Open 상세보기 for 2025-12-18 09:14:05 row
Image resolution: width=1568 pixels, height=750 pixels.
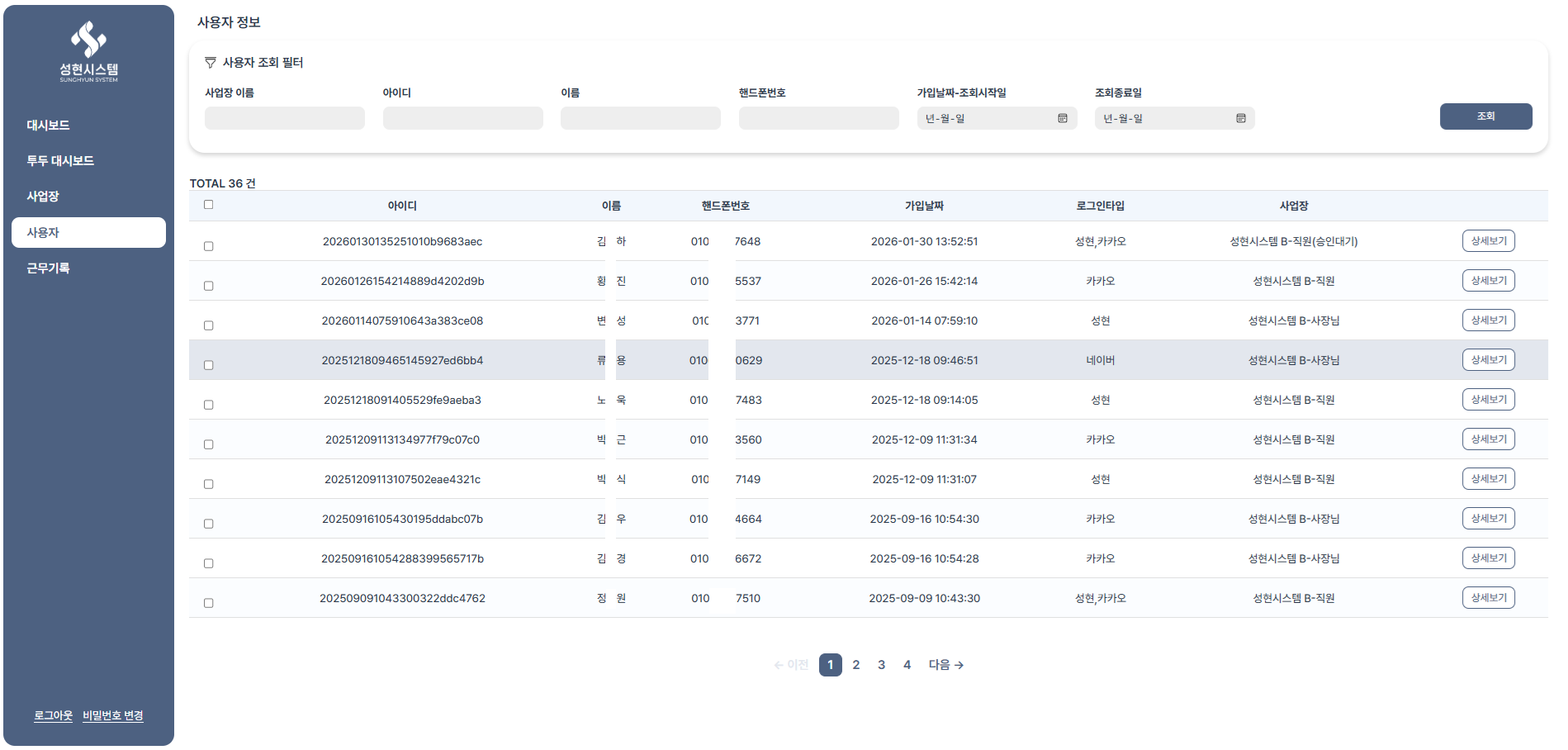(1489, 400)
